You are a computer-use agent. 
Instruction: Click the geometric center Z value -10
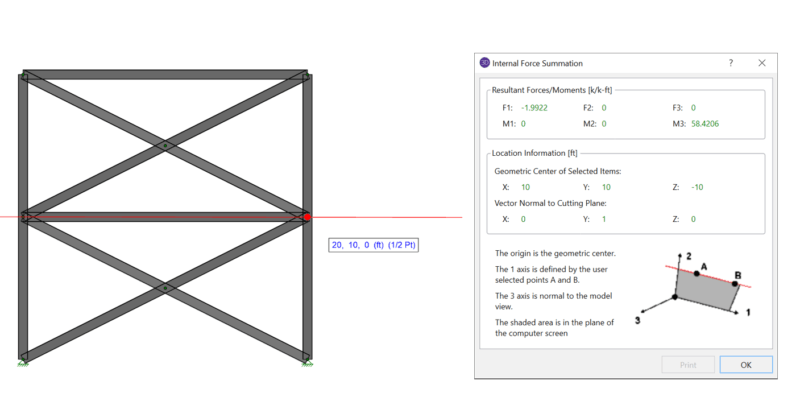(699, 187)
